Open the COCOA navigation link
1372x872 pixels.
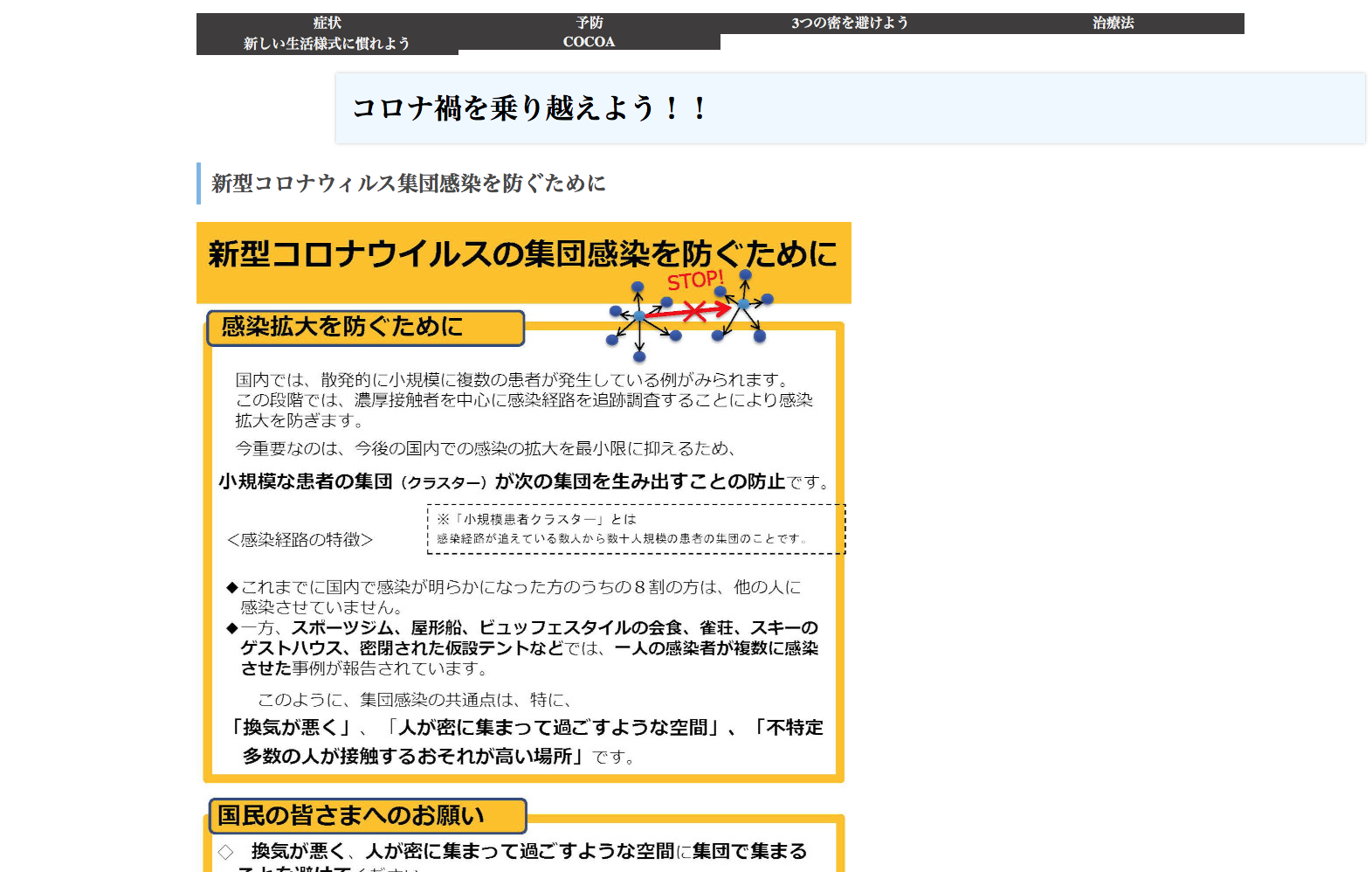coord(589,42)
